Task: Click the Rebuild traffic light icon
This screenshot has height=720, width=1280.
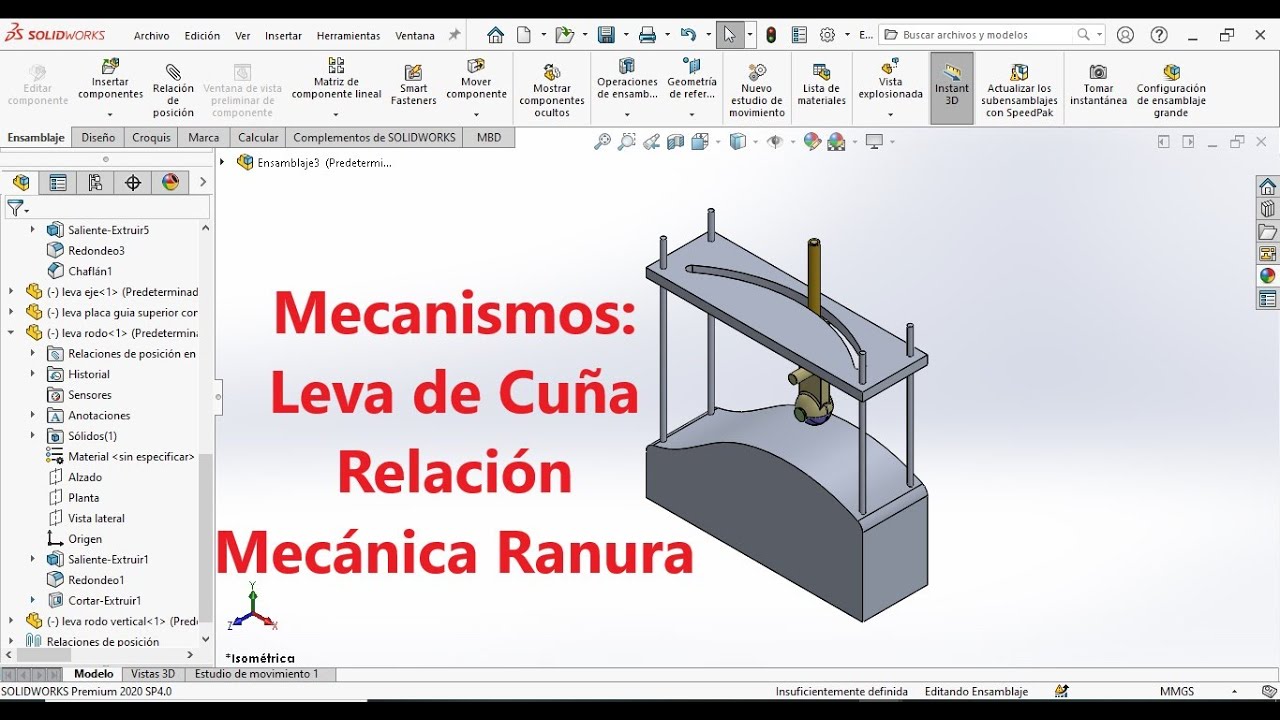Action: coord(771,35)
